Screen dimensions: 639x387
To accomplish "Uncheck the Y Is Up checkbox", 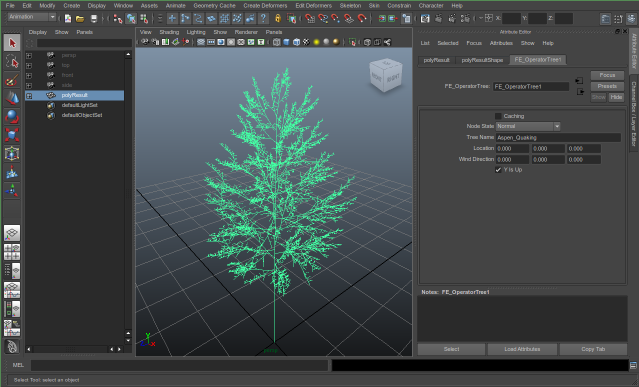I will click(498, 170).
